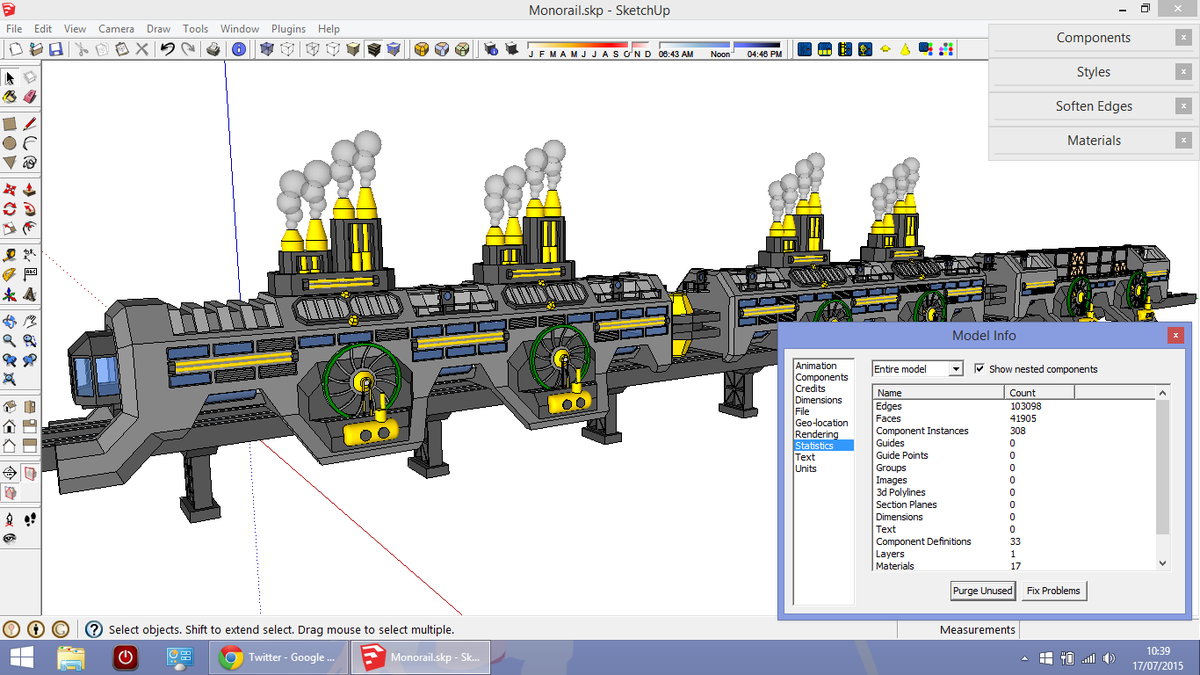The width and height of the screenshot is (1200, 675).
Task: Expand the Soften Edges tray panel
Action: coord(1093,106)
